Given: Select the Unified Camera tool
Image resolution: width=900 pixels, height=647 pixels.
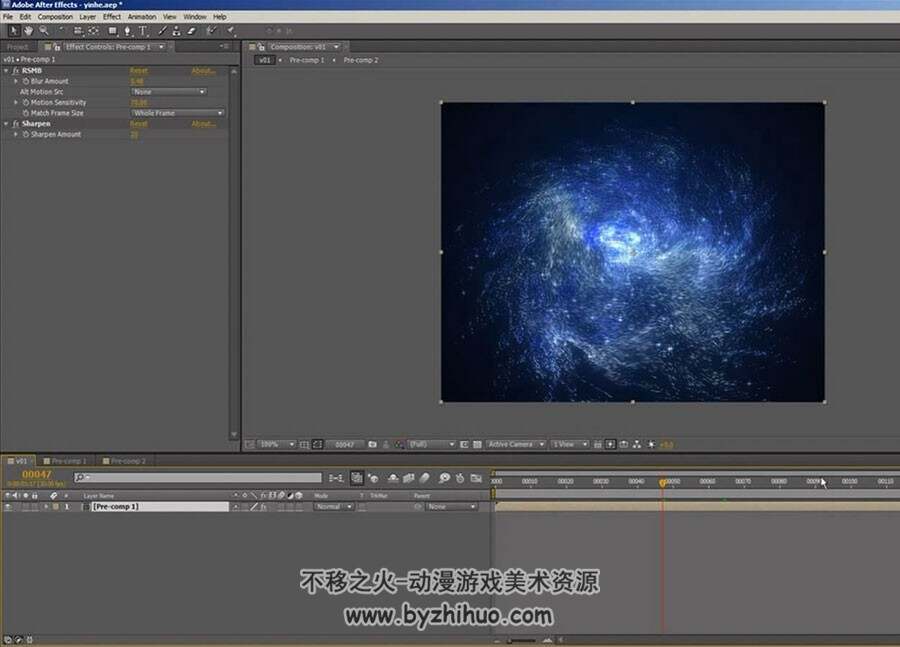Looking at the screenshot, I should click(78, 30).
